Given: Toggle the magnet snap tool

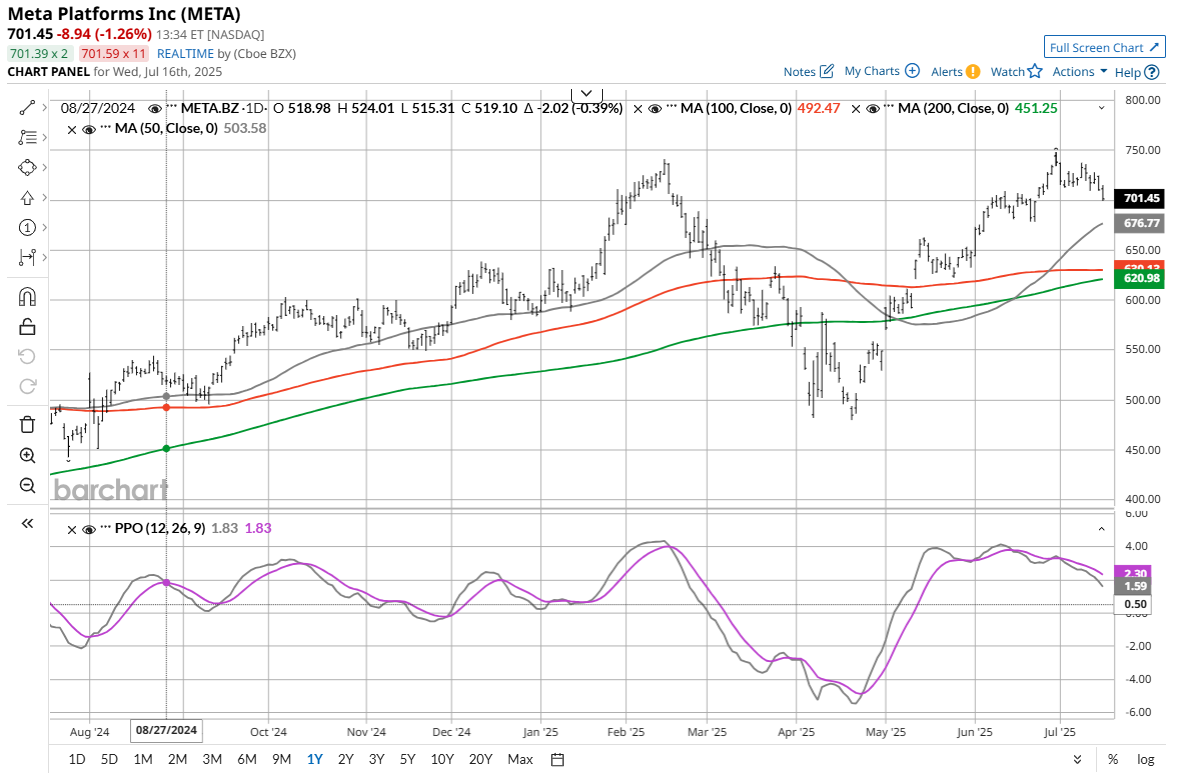Looking at the screenshot, I should point(27,297).
